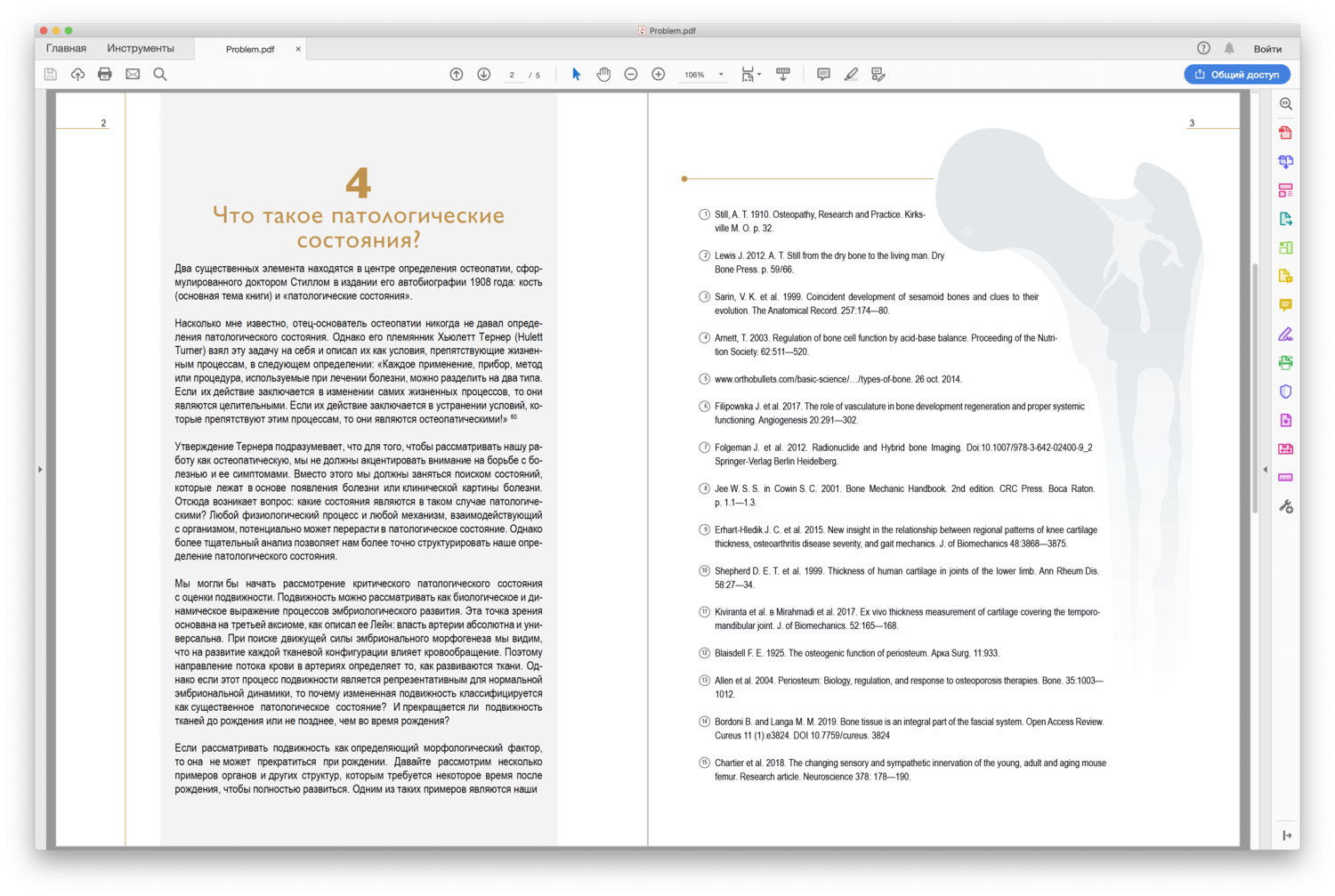Click the 'Problem.pdf' window title text
The width and height of the screenshot is (1335, 896).
click(673, 30)
